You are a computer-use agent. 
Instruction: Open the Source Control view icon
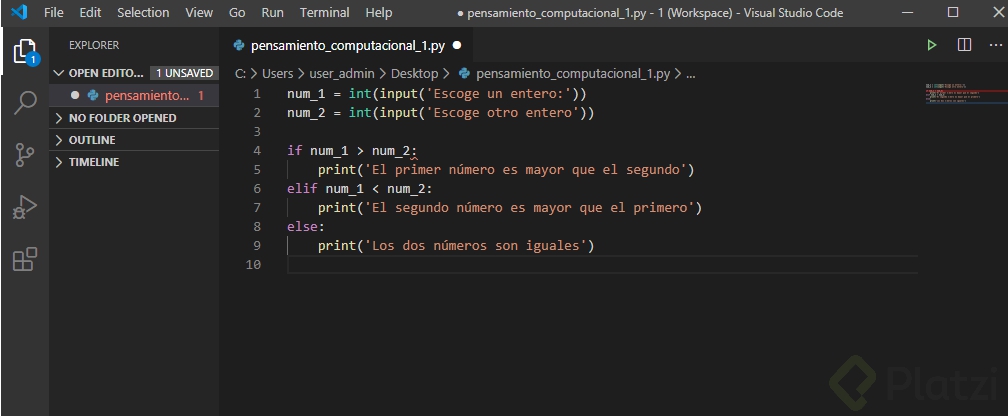point(25,155)
